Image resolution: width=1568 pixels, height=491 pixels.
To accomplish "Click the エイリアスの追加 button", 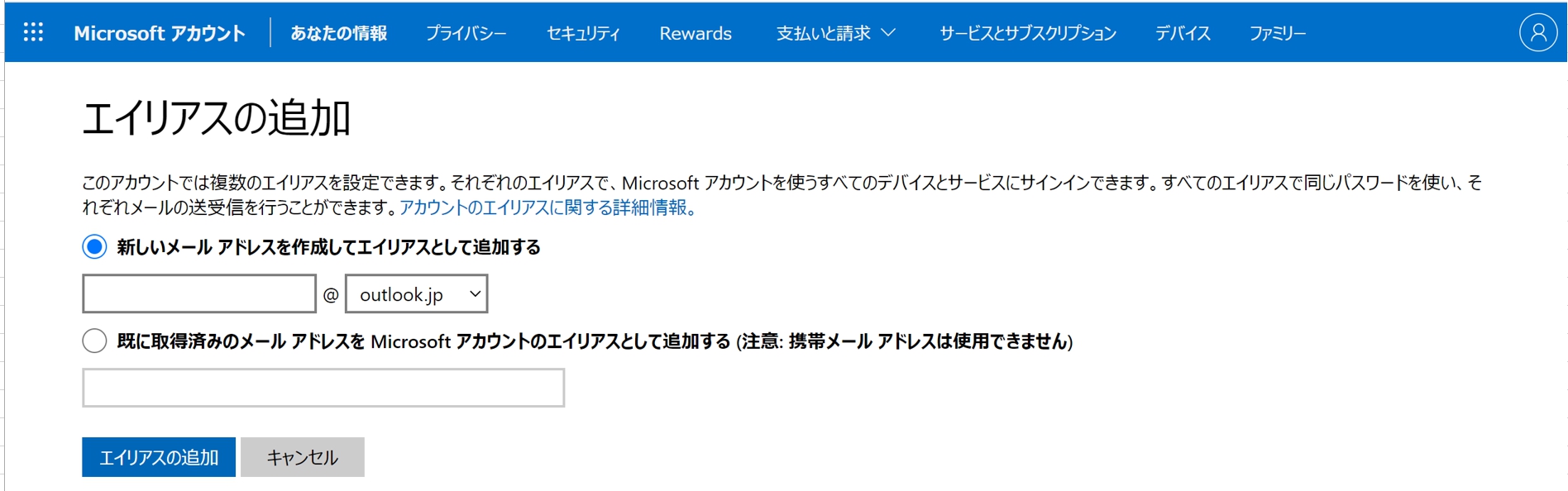I will coord(158,457).
